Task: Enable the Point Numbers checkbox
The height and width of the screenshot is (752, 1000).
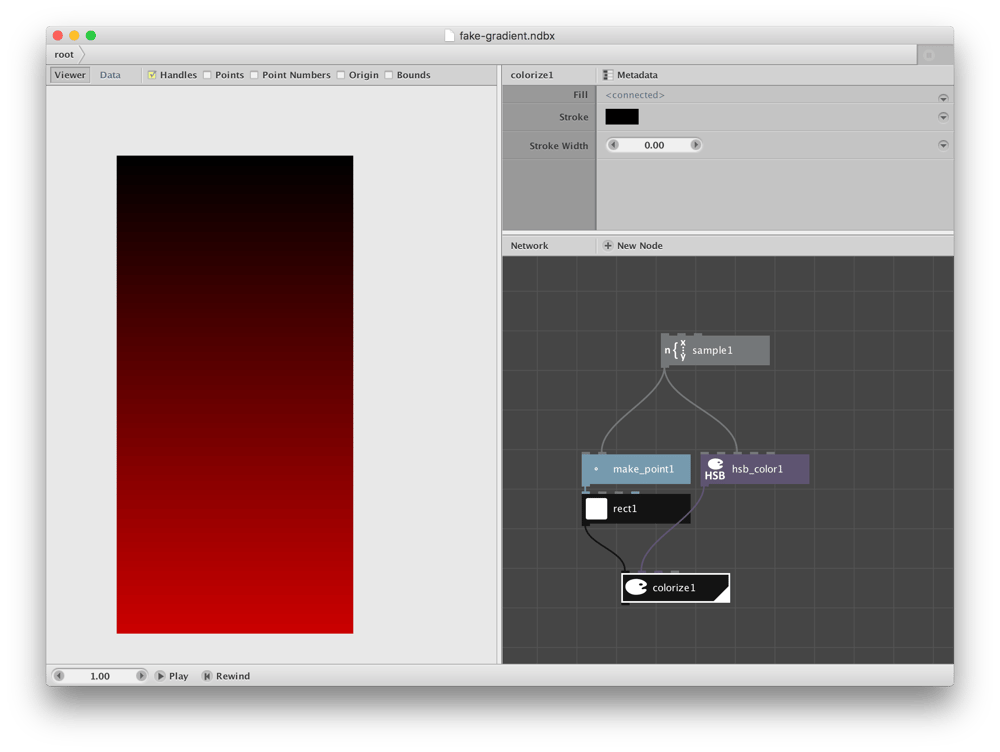Action: (x=254, y=75)
